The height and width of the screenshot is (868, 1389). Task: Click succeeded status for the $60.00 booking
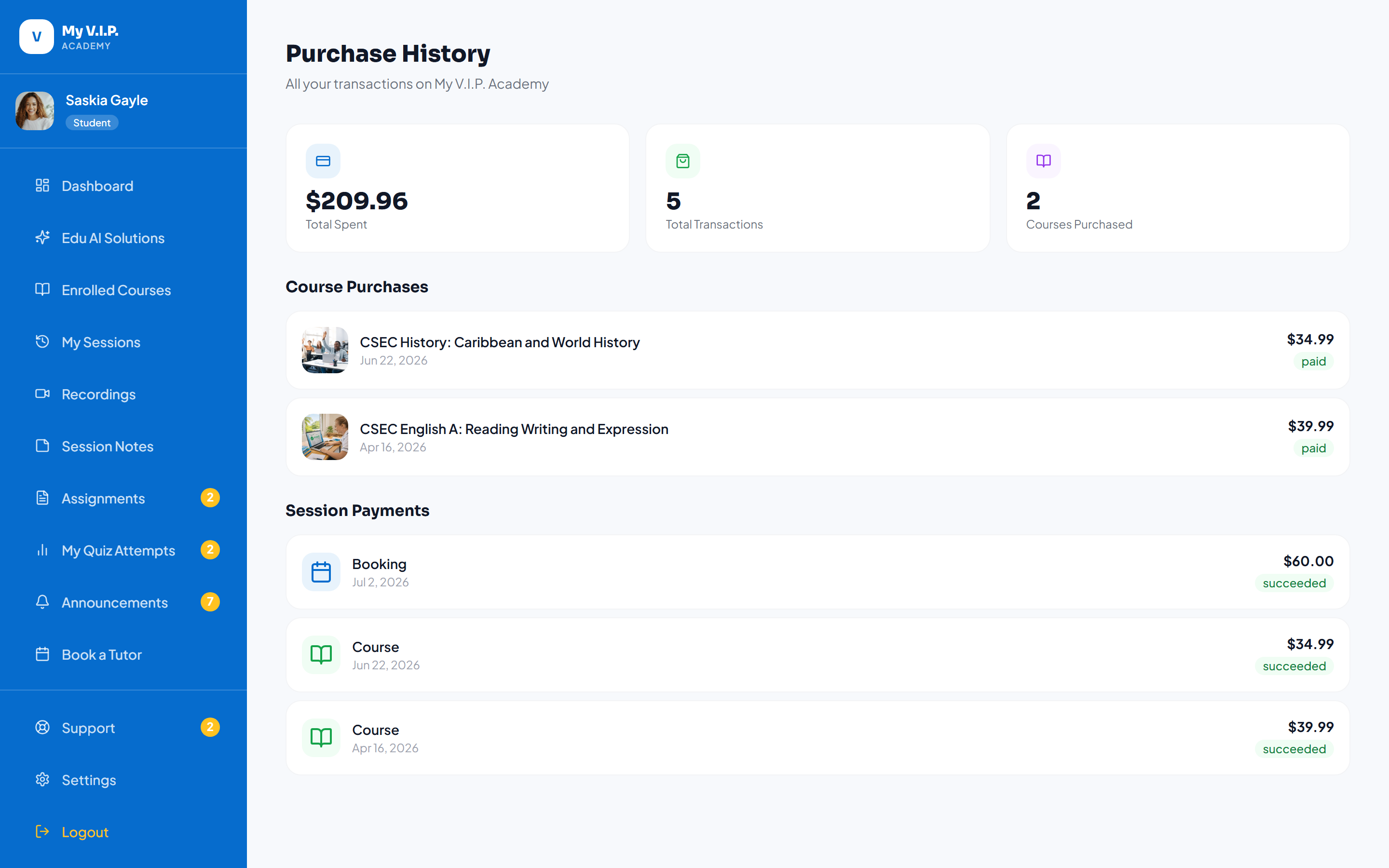click(x=1294, y=583)
